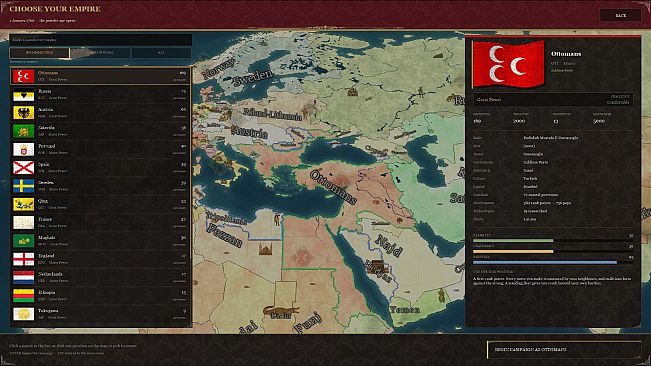Select the Ethiopia striped flag
651x366 pixels.
(x=23, y=295)
